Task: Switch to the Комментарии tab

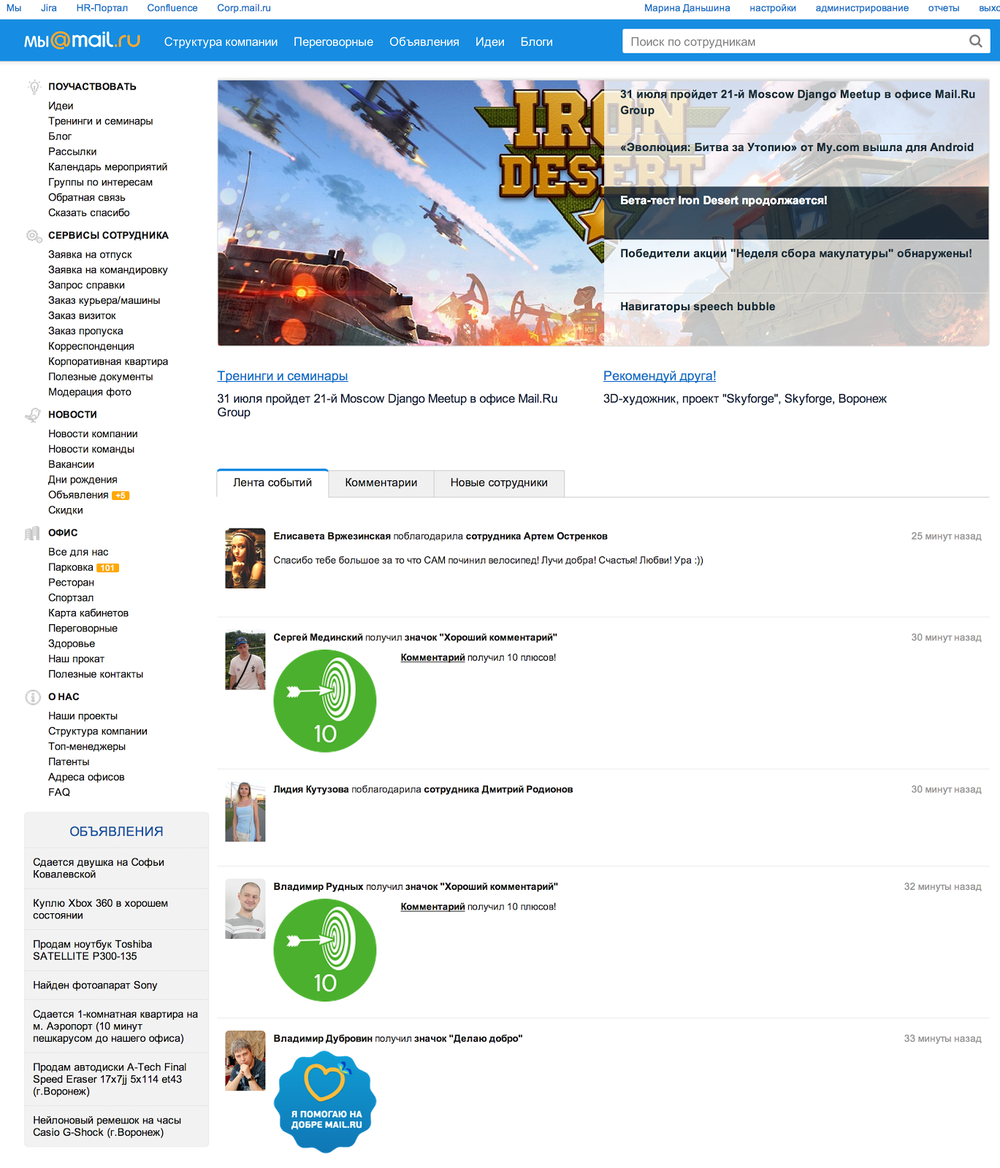Action: (x=381, y=483)
